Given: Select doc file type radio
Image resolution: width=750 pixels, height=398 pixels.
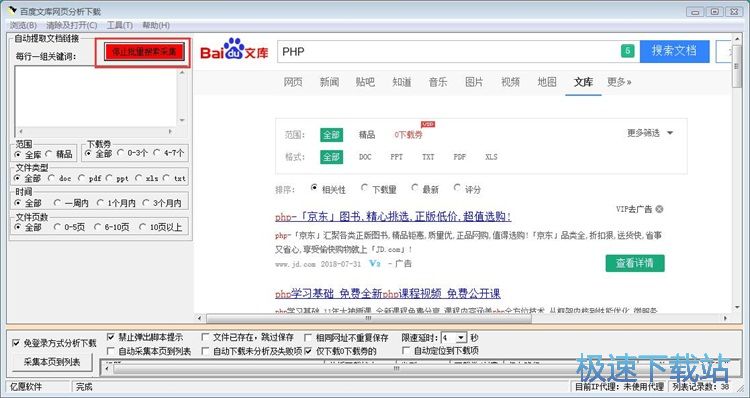Looking at the screenshot, I should pos(60,178).
